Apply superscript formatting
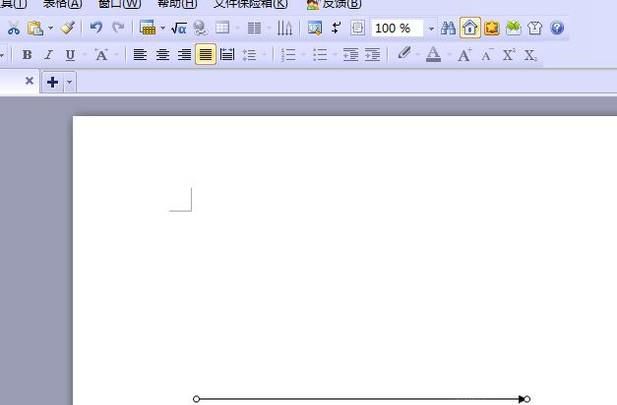Viewport: 617px width, 405px height. [x=509, y=55]
